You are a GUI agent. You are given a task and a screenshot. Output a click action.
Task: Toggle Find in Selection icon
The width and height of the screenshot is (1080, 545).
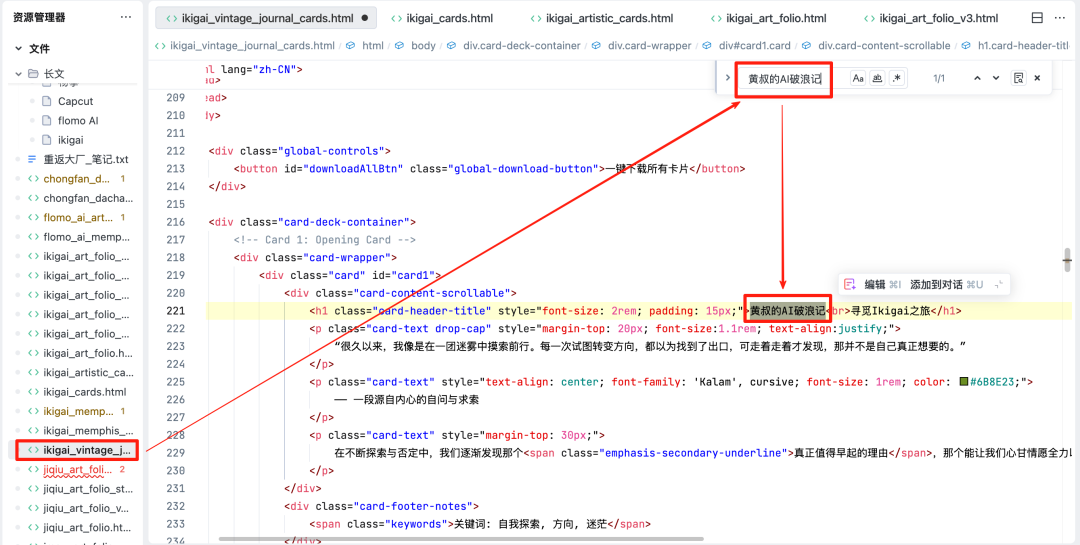(x=1018, y=79)
